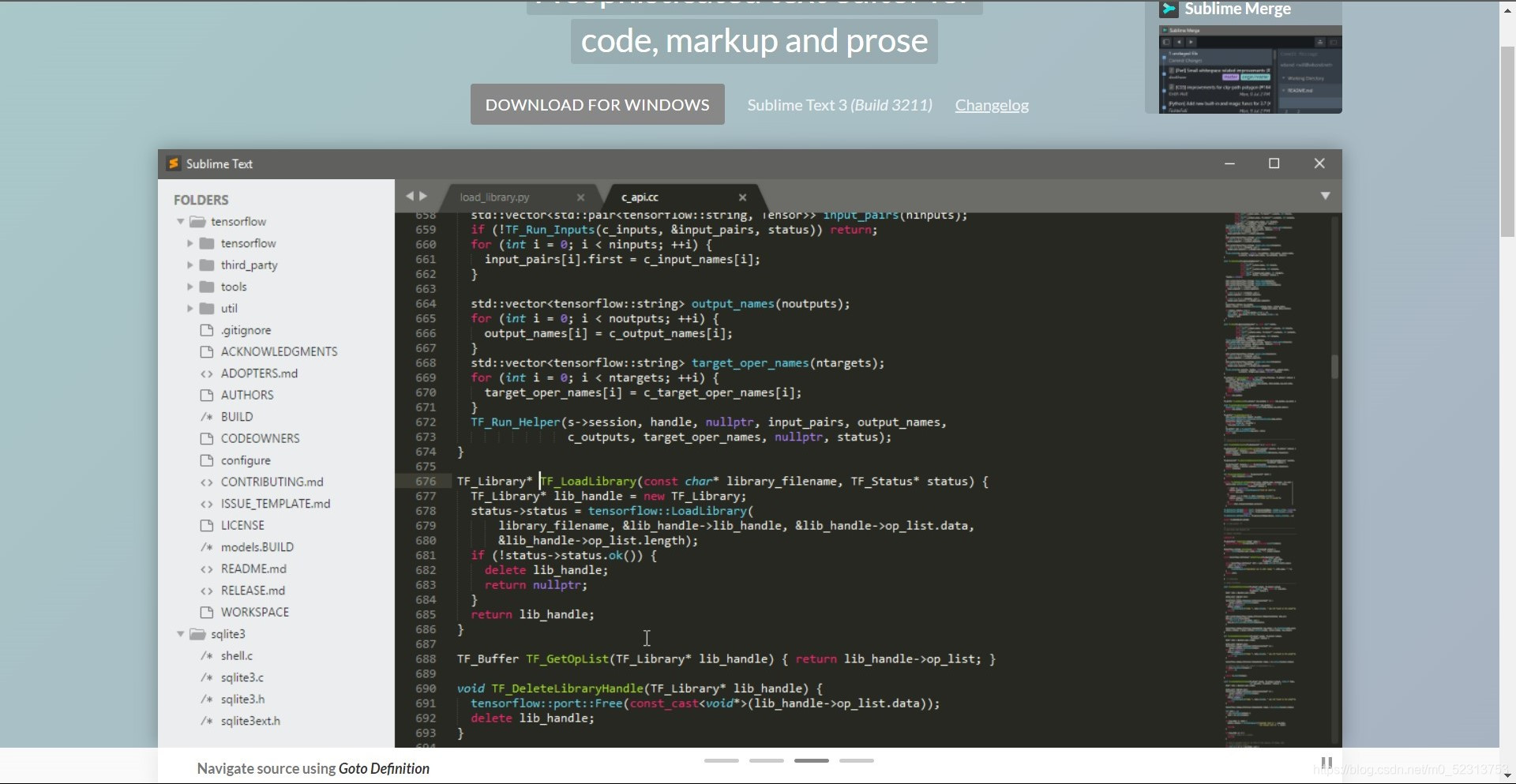Click the Download for Windows button
1516x784 pixels.
click(597, 104)
